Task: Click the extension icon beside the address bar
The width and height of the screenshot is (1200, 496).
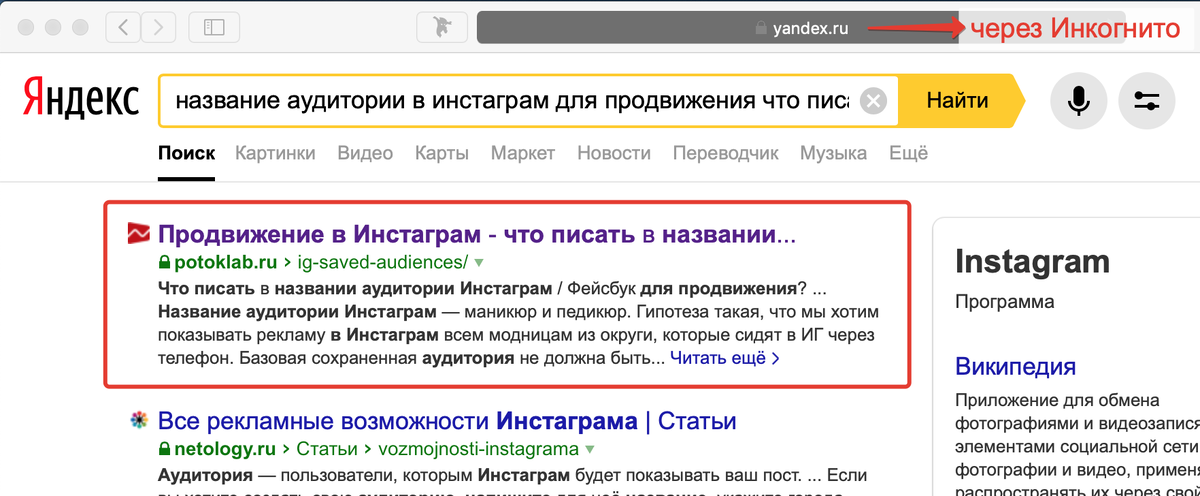Action: [x=441, y=28]
